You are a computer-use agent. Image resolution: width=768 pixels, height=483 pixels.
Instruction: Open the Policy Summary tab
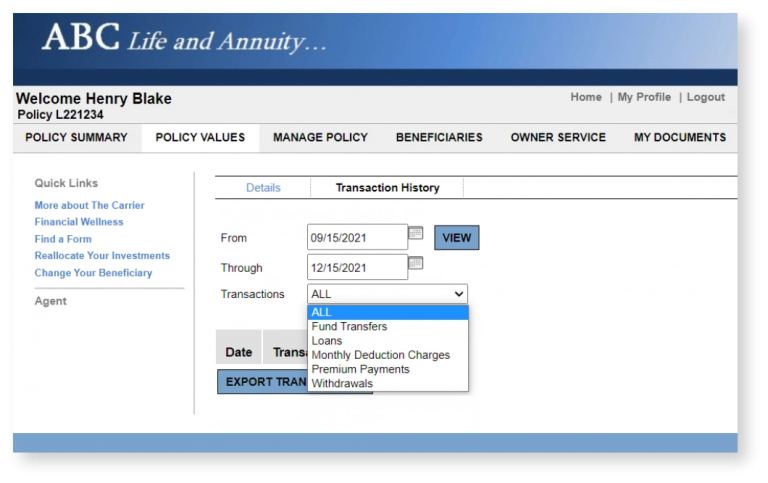[76, 137]
